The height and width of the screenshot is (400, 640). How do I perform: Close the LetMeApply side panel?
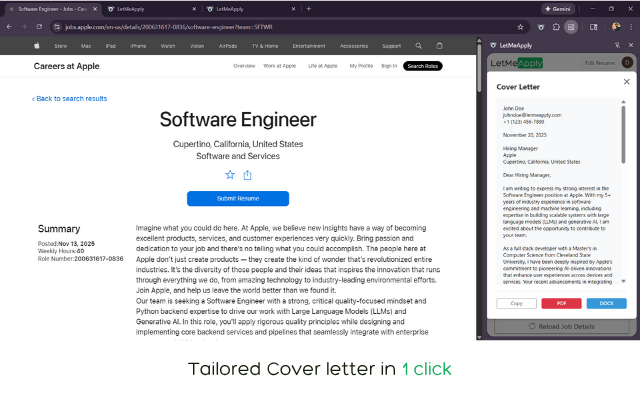pyautogui.click(x=631, y=45)
